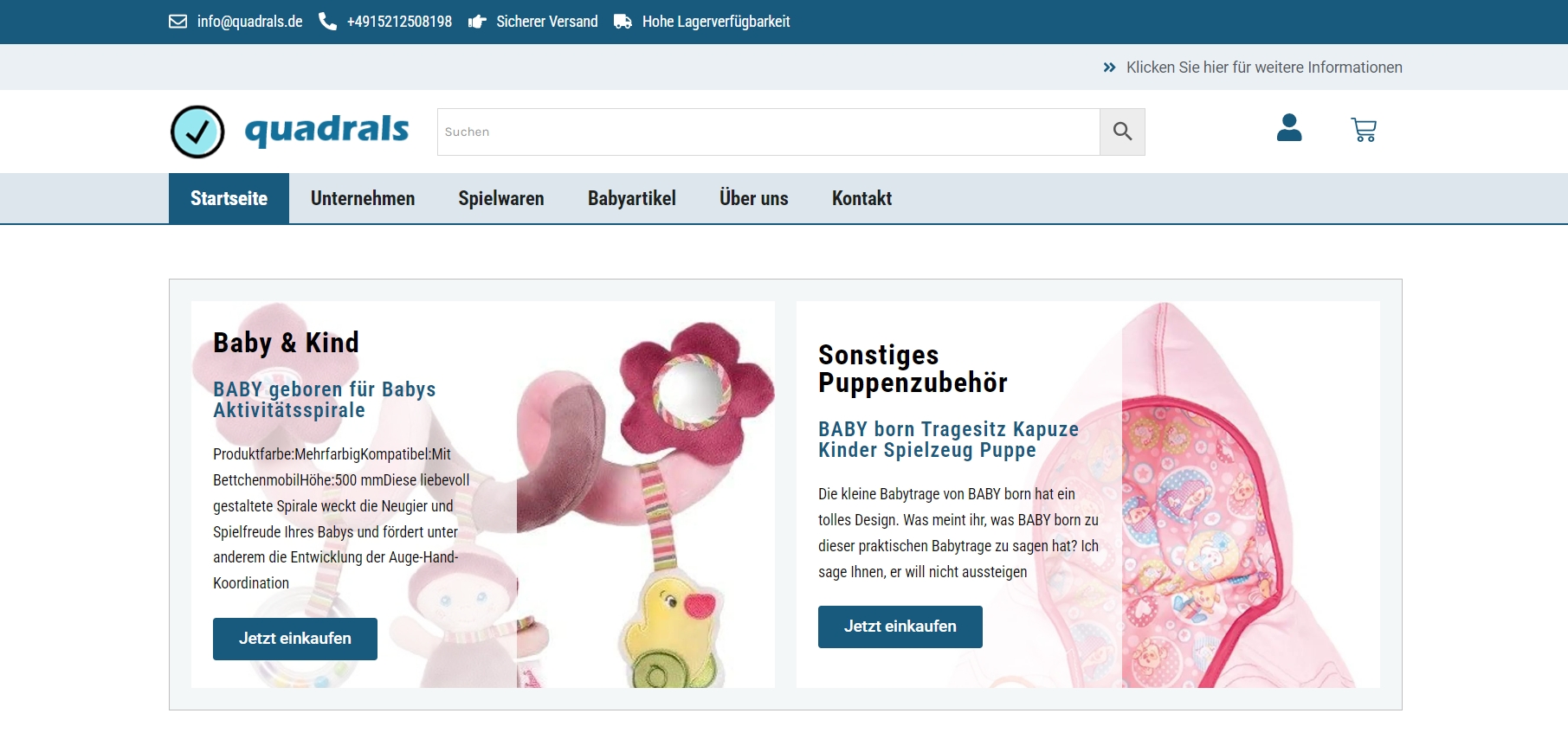Go to the Startseite tab
Viewport: 1568px width, 752px height.
229,198
